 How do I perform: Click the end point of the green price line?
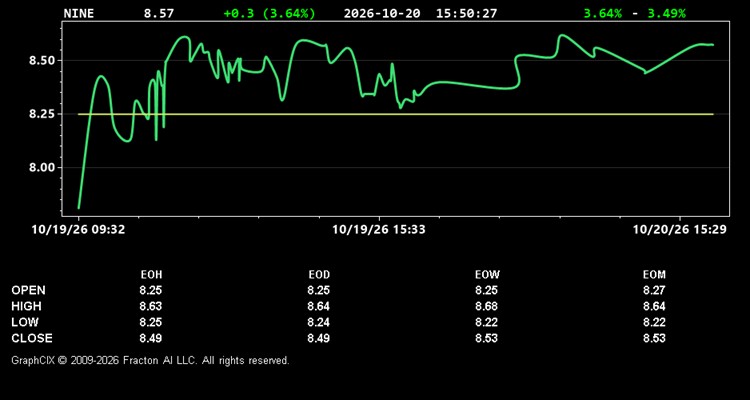point(713,45)
